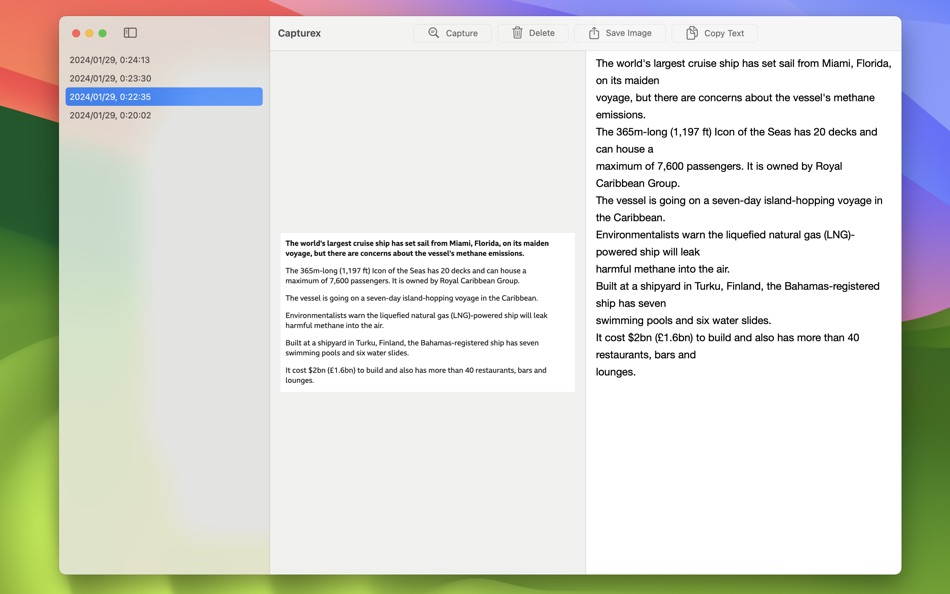Copy the recognized text to clipboard
The height and width of the screenshot is (594, 950).
click(714, 32)
